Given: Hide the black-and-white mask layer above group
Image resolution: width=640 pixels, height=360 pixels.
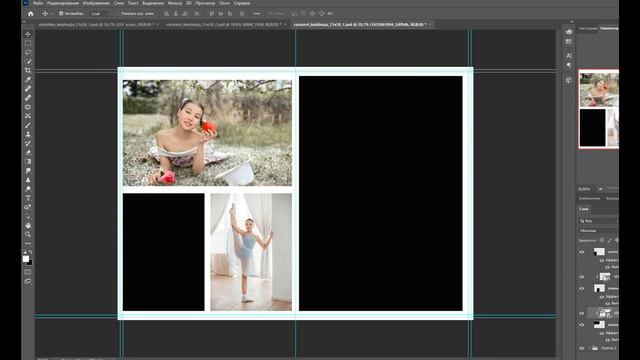Looking at the screenshot, I should click(582, 325).
